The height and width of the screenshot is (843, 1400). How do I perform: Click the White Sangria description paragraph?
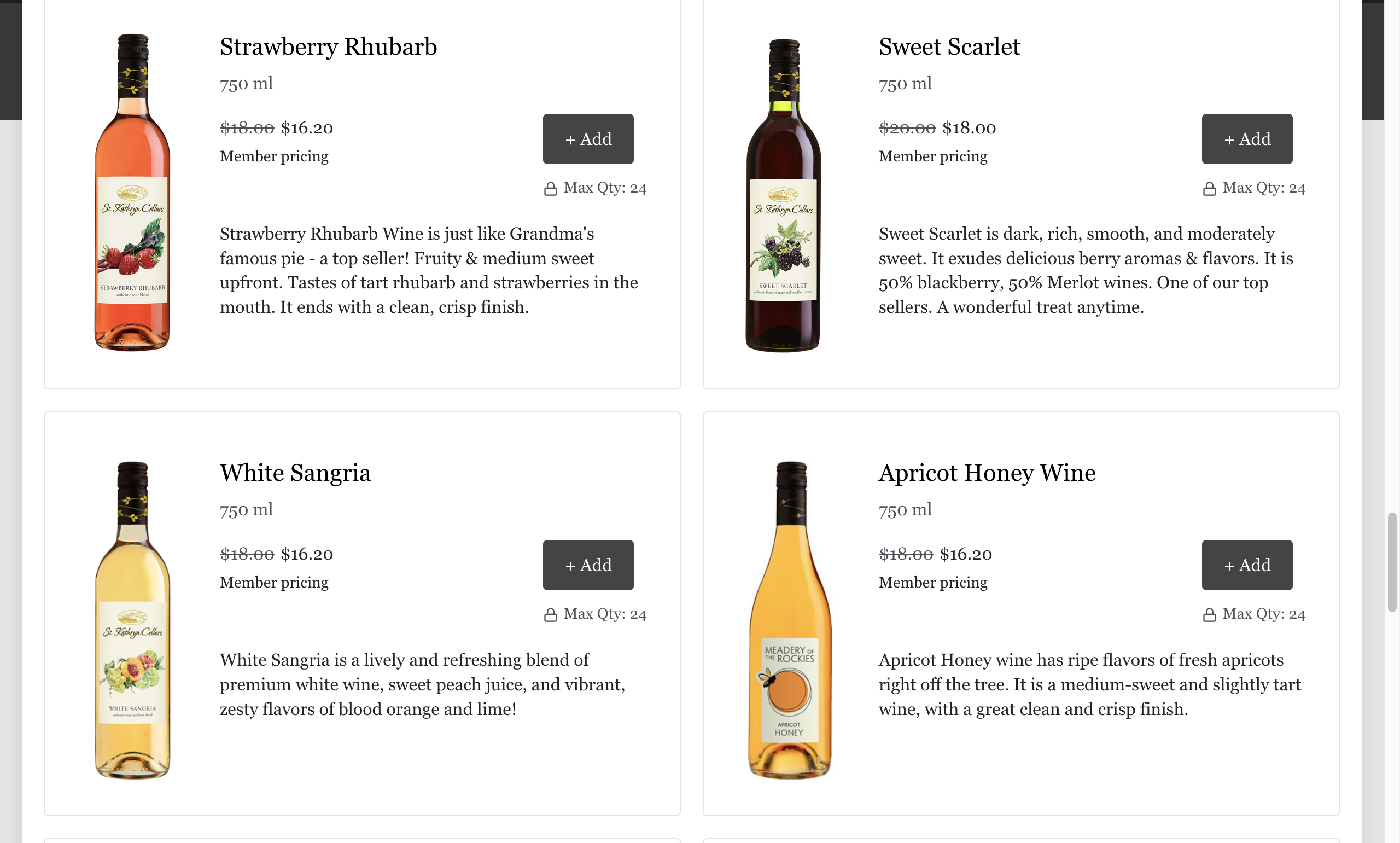click(x=422, y=684)
